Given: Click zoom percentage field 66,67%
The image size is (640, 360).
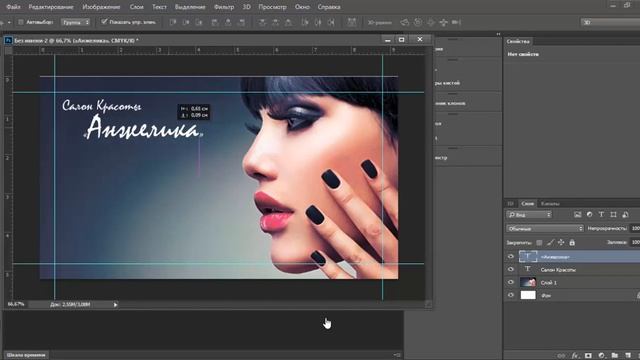Looking at the screenshot, I should click(x=16, y=304).
